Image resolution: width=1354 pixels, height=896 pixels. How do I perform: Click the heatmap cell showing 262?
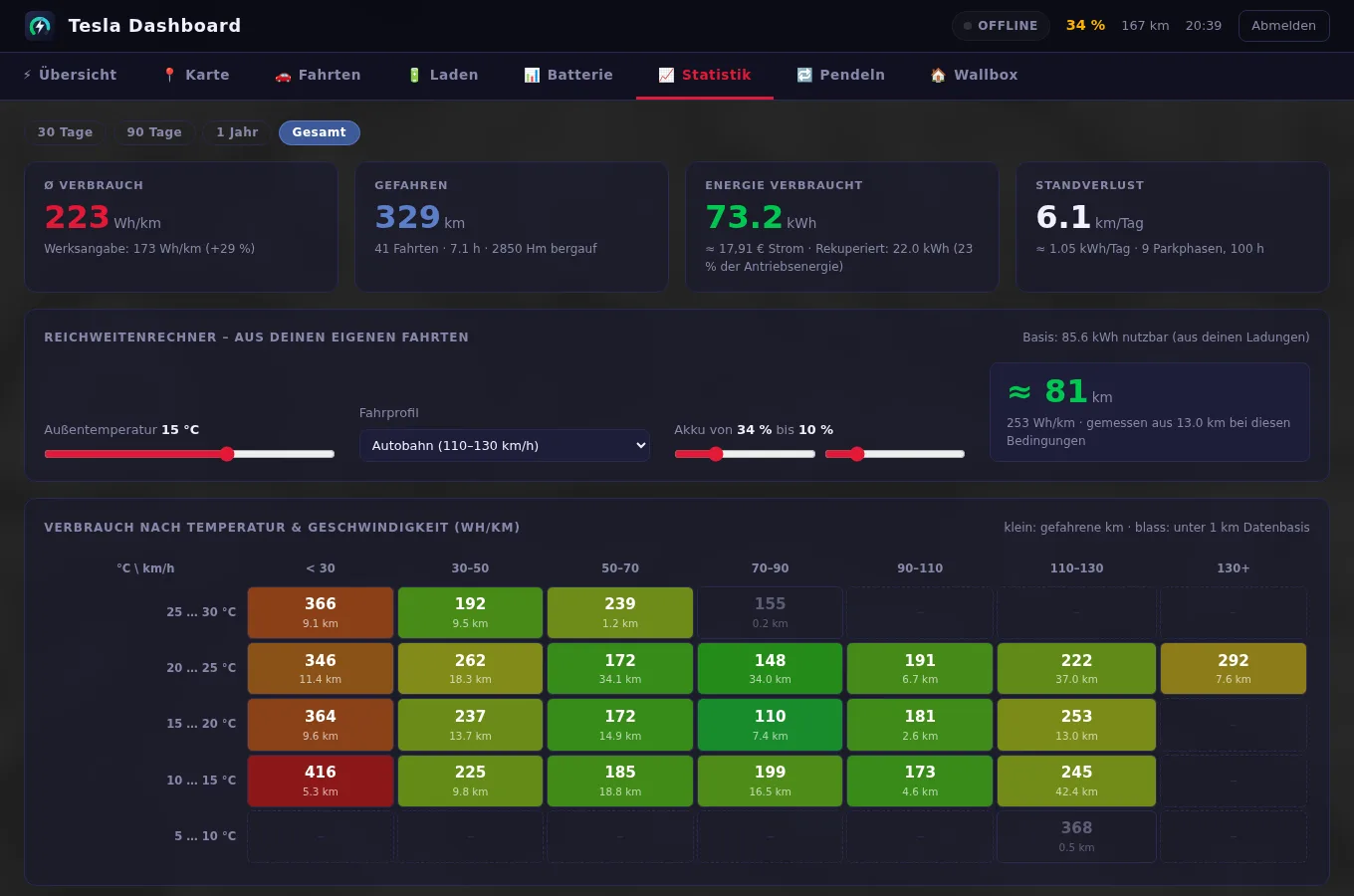[470, 668]
